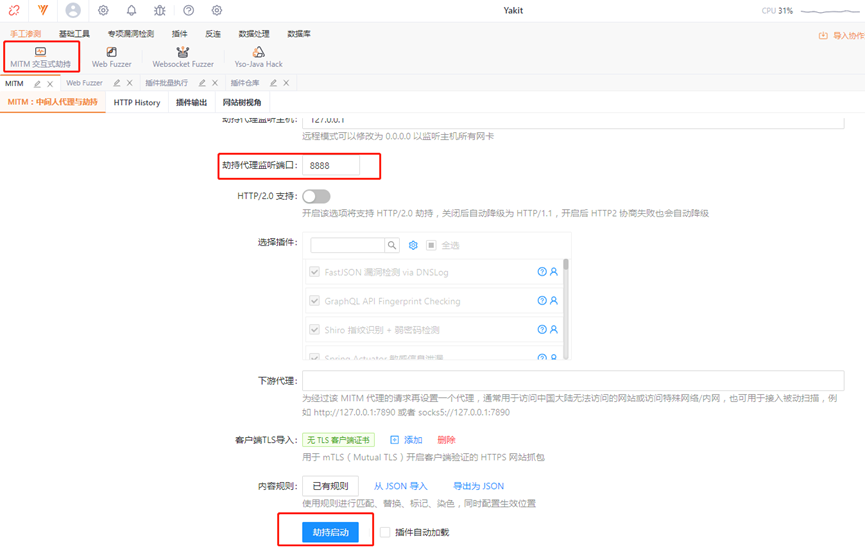Click the gear icon after the help icon
The width and height of the screenshot is (865, 547).
pos(217,10)
